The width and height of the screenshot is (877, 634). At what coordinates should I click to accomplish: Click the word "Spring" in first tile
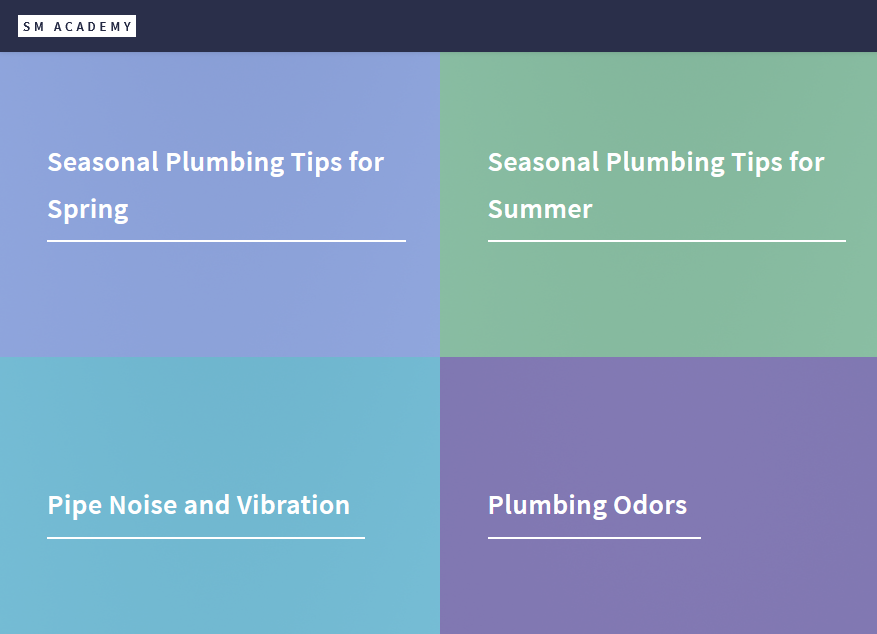point(88,210)
